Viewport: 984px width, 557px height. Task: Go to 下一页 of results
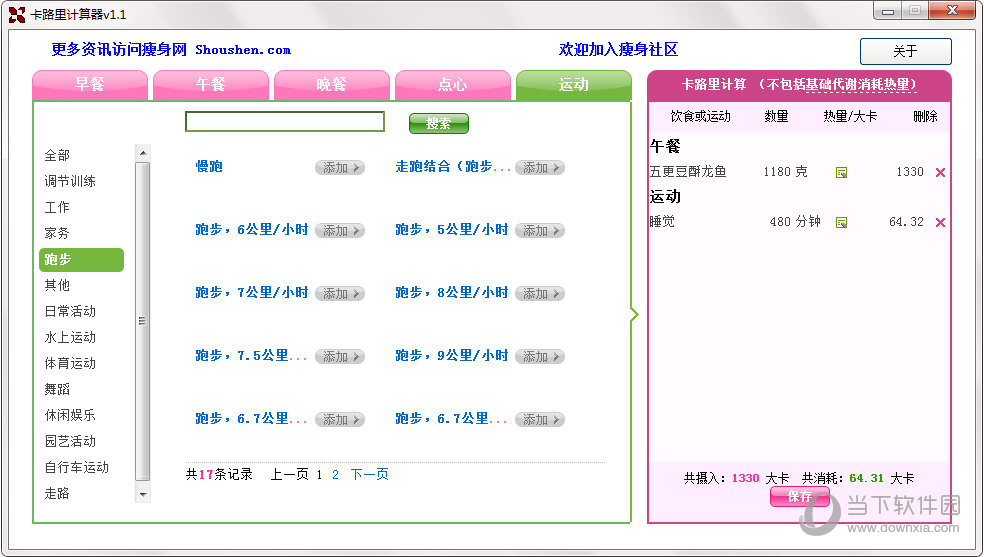pos(370,475)
